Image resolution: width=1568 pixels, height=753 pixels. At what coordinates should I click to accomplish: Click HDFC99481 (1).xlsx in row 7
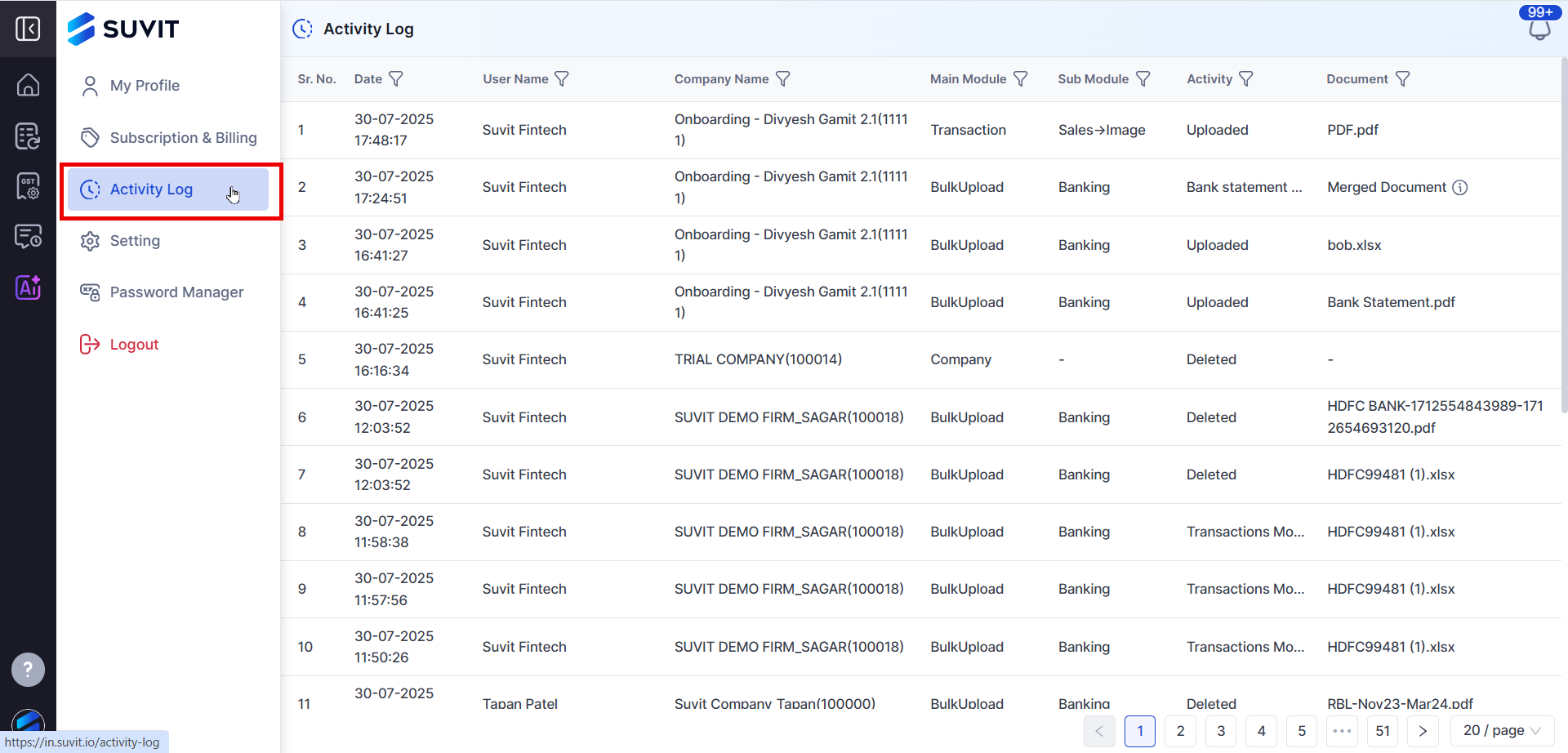point(1391,475)
